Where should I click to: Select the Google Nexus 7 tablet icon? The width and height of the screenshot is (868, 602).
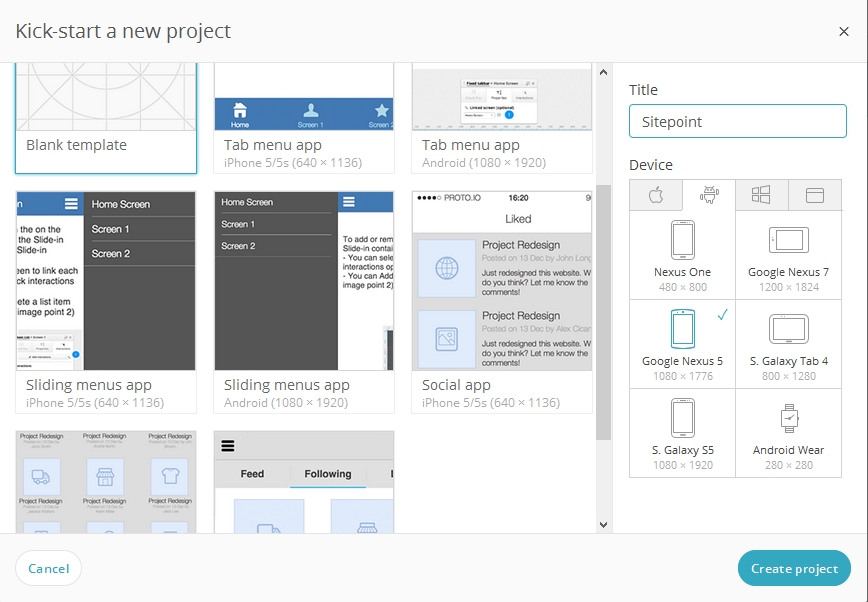point(788,240)
